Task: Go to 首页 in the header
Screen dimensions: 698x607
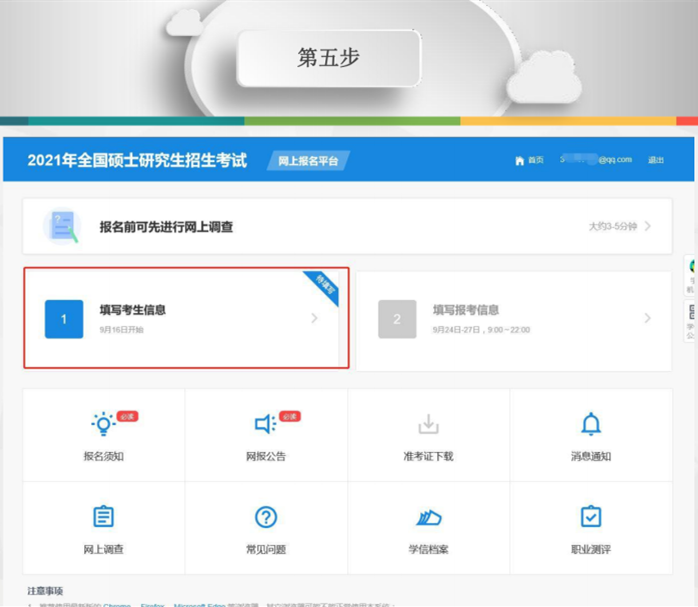Action: 536,160
